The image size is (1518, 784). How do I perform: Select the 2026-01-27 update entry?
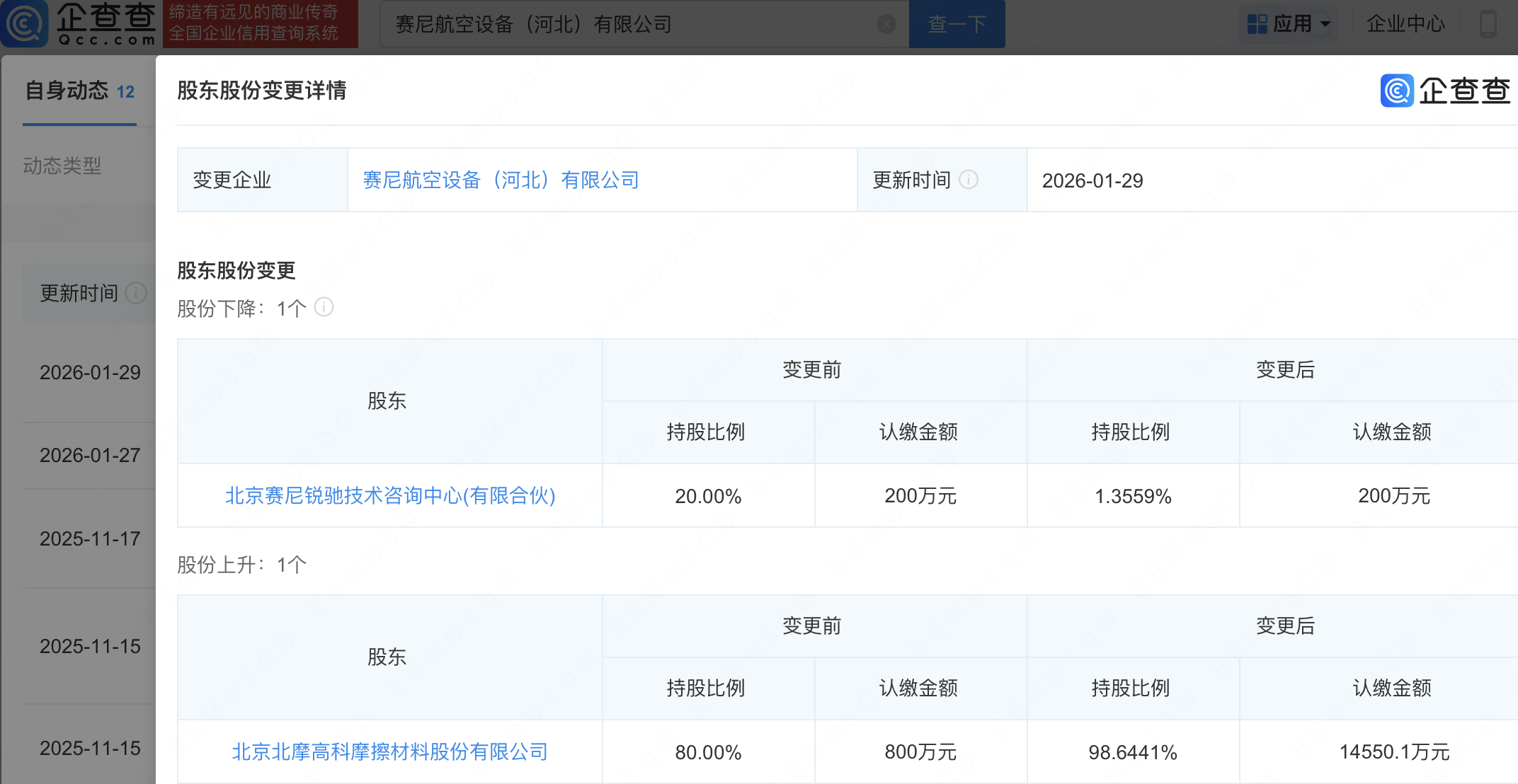point(90,455)
